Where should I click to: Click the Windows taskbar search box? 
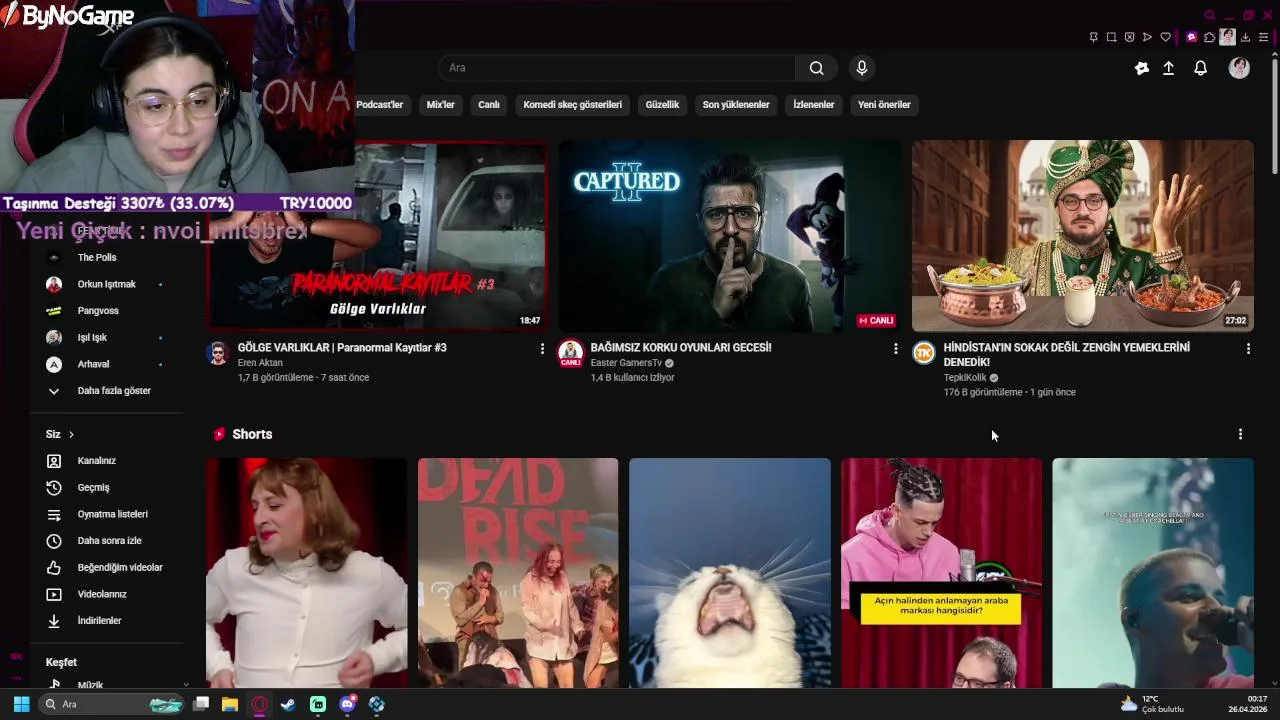click(x=111, y=704)
